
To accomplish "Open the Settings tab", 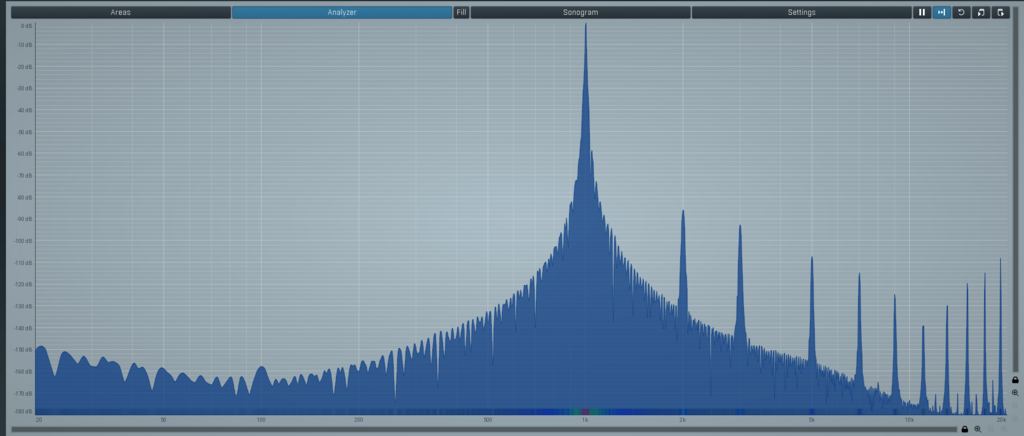I will point(801,12).
